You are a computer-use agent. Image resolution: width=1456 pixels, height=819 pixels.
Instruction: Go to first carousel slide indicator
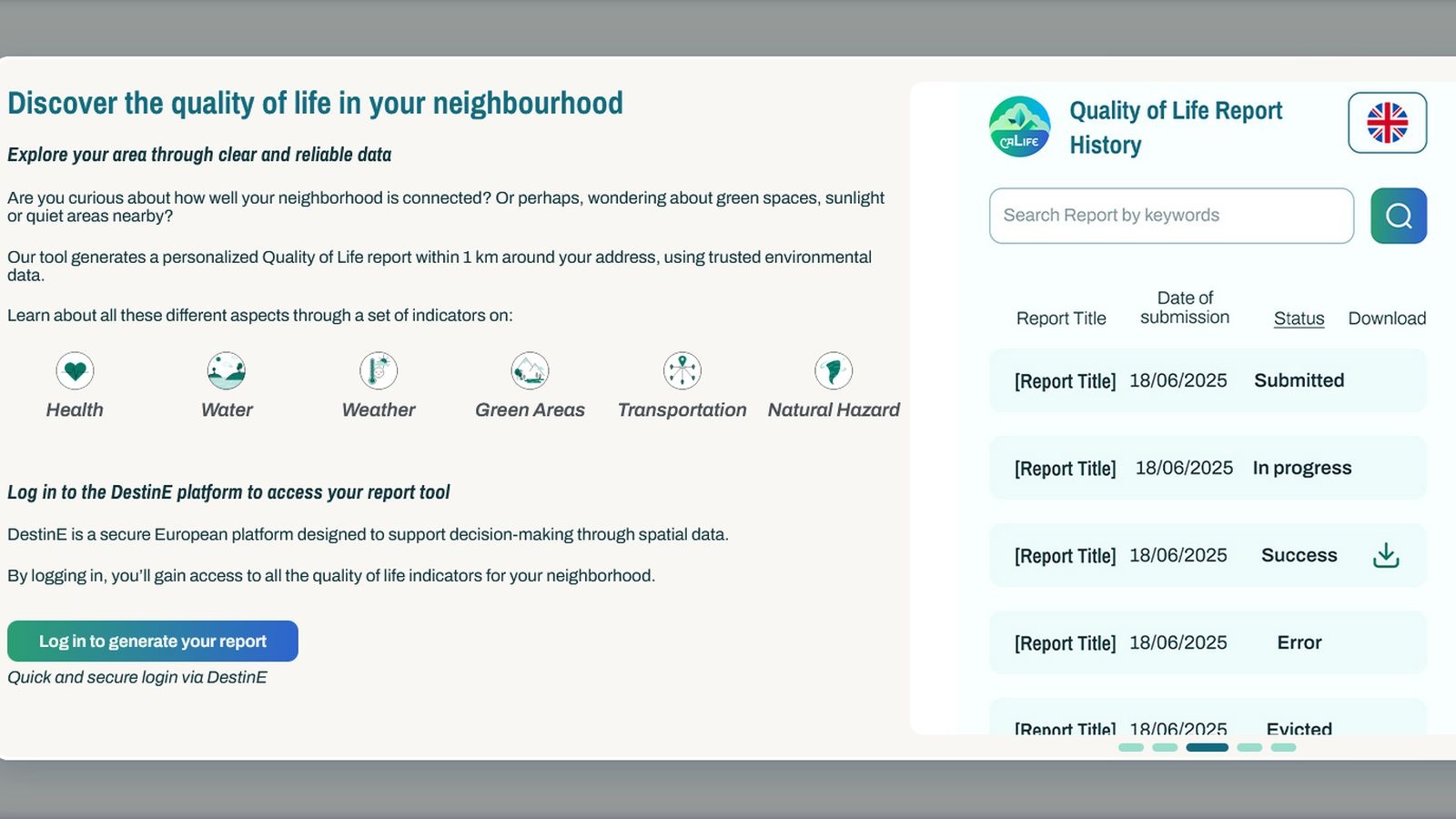pos(1131,747)
